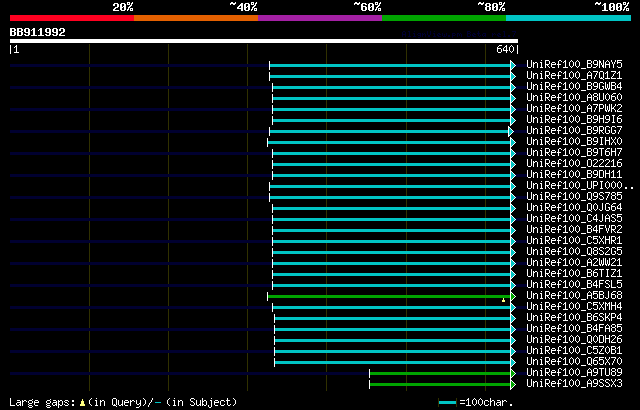
Task: Select hit label UniRef100_C4JAS5
Action: pos(574,219)
